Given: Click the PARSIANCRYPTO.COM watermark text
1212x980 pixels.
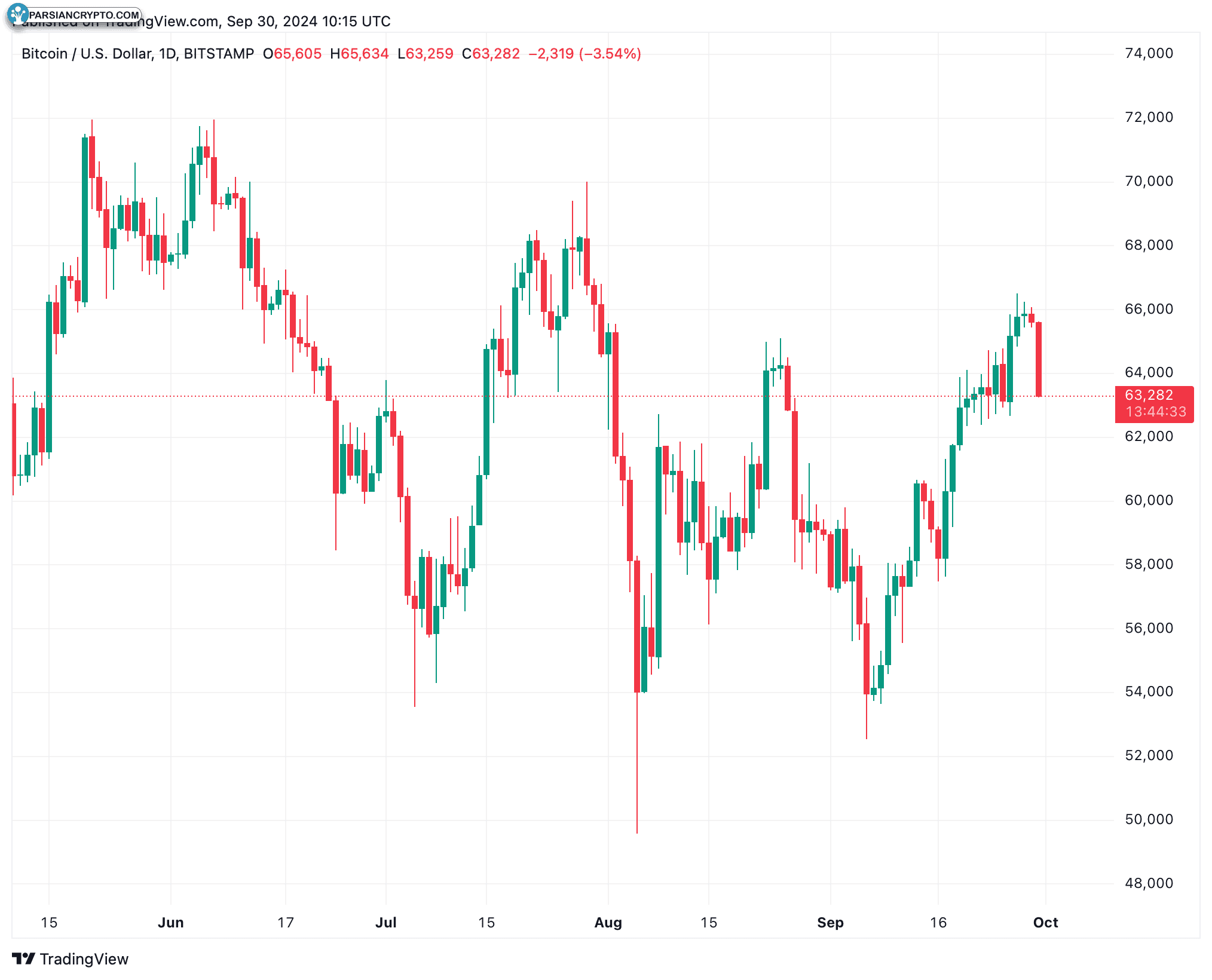Looking at the screenshot, I should point(84,15).
